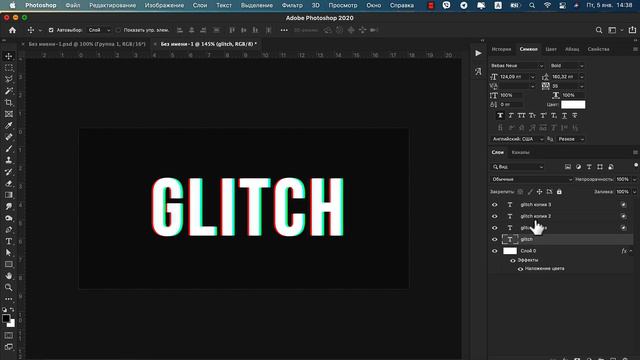This screenshot has width=640, height=360.
Task: Click the Actions play button in panel dock
Action: (478, 53)
